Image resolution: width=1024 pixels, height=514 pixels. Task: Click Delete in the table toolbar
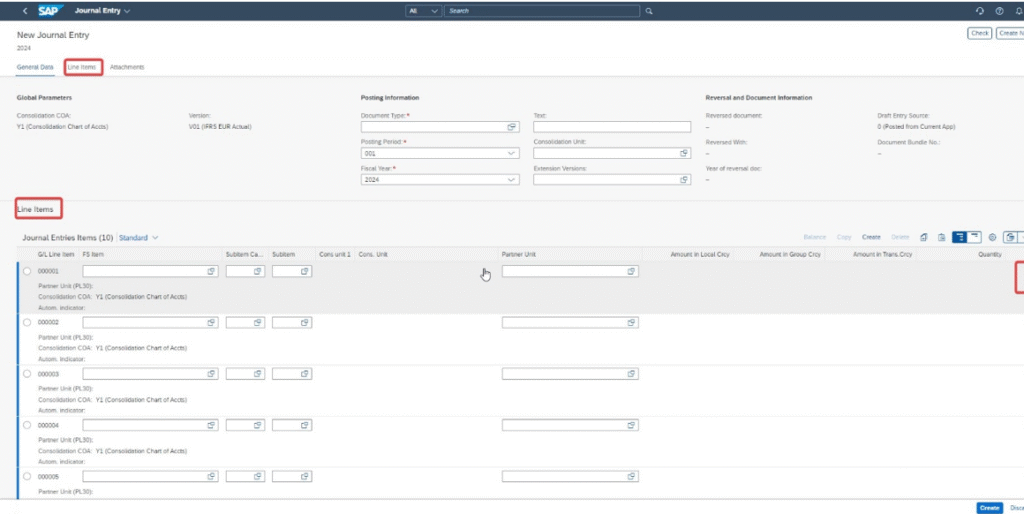click(900, 238)
